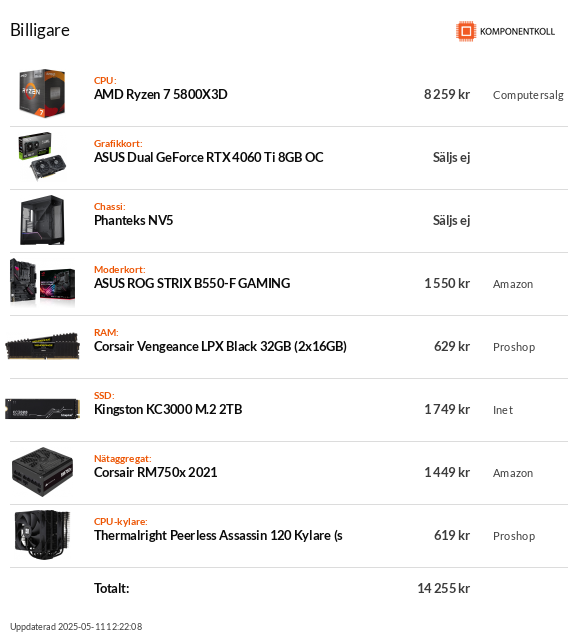Viewport: 577px width, 640px height.
Task: Open the Corsair Vengeance LPX RAM image
Action: click(x=42, y=346)
